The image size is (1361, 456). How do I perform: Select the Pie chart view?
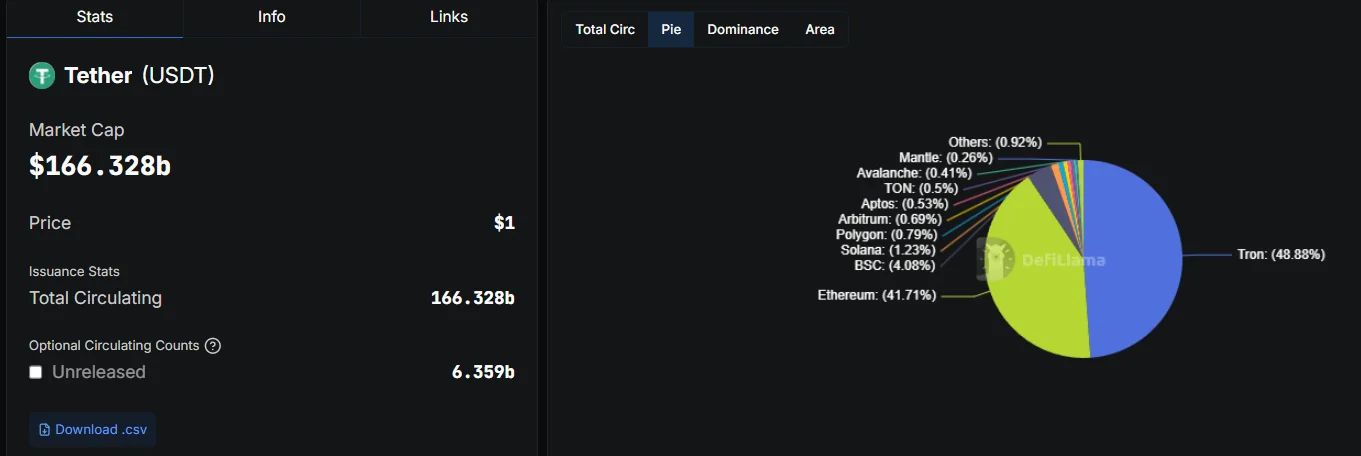[x=671, y=29]
